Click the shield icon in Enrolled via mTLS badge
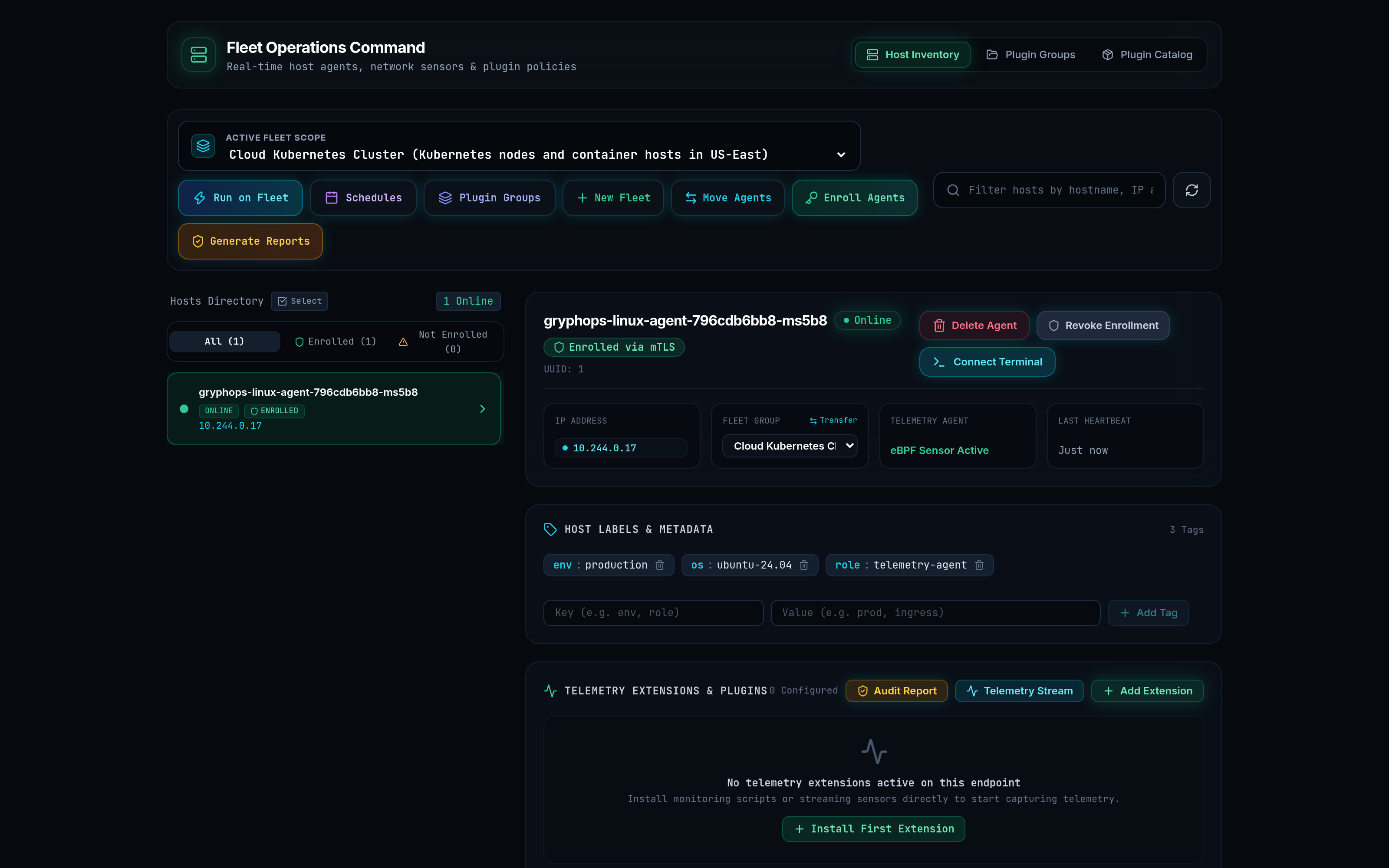1389x868 pixels. pyautogui.click(x=559, y=347)
